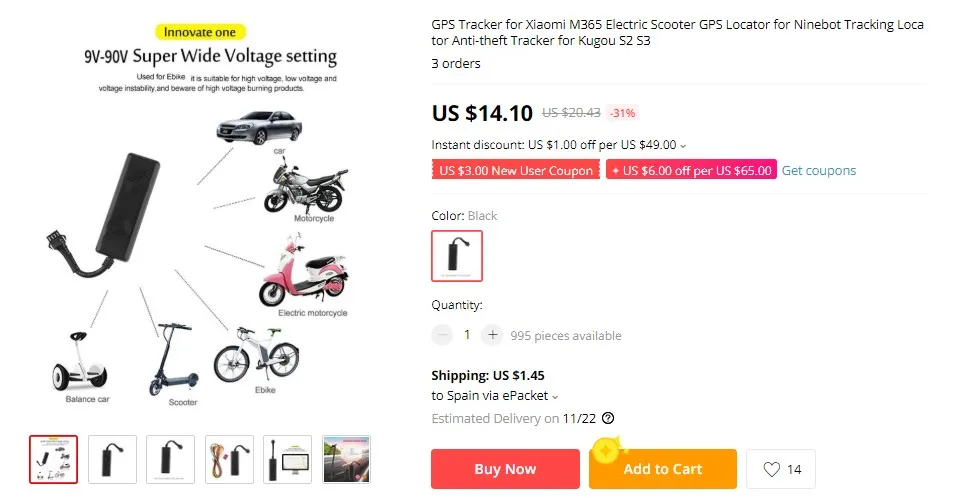Screen dimensions: 953x498
Task: Select the US $6.00 off per US $65.00 coupon
Action: click(691, 170)
